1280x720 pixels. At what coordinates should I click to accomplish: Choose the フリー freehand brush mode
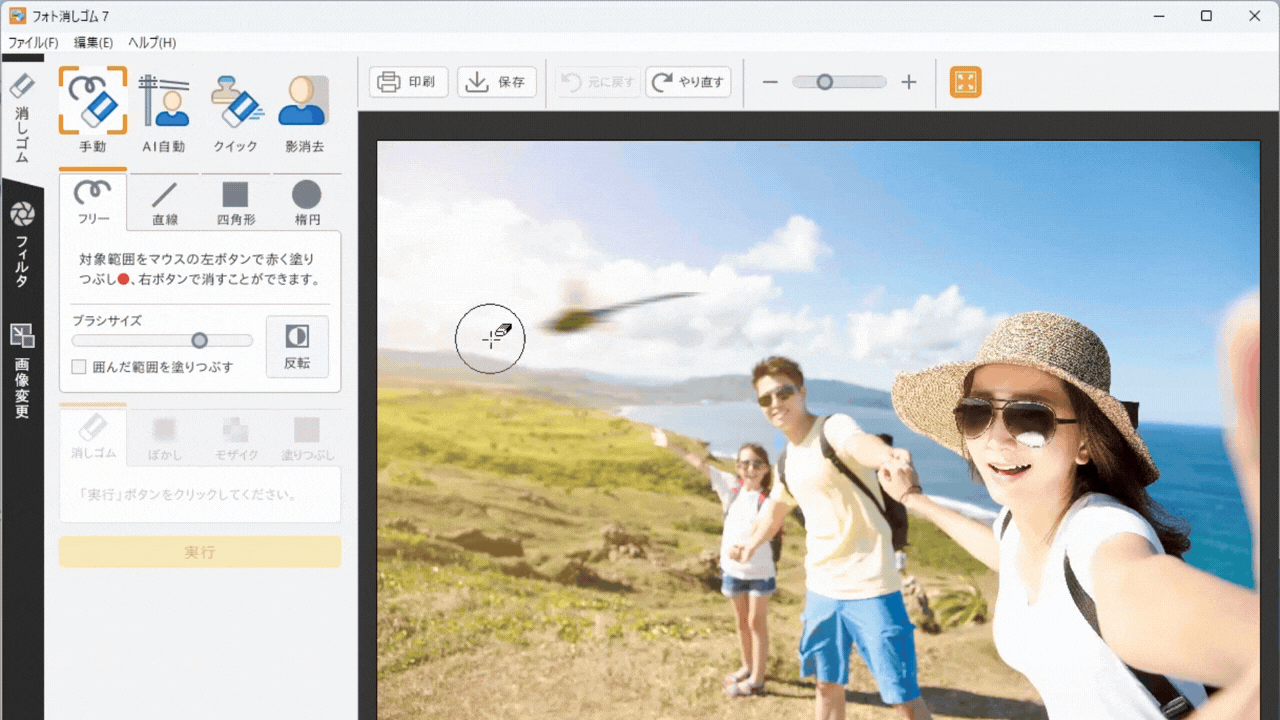tap(93, 202)
